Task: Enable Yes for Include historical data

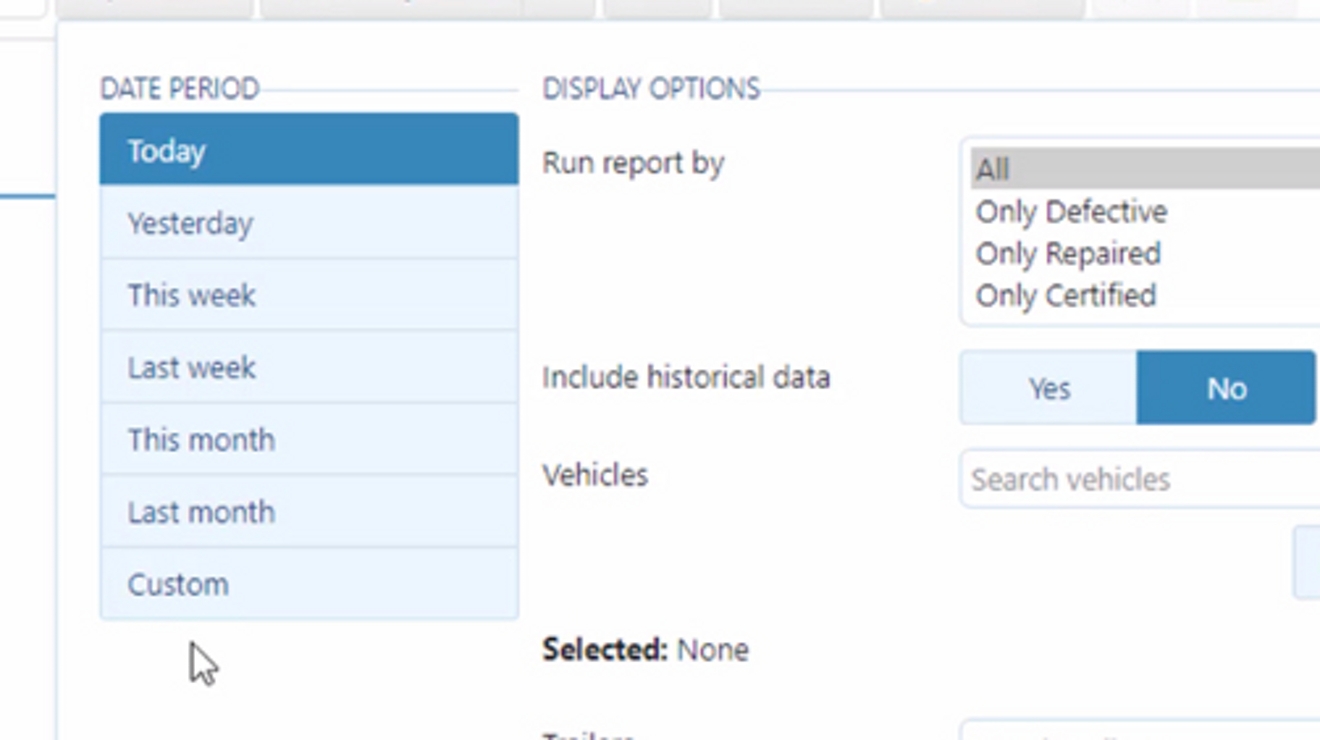Action: click(x=1048, y=388)
